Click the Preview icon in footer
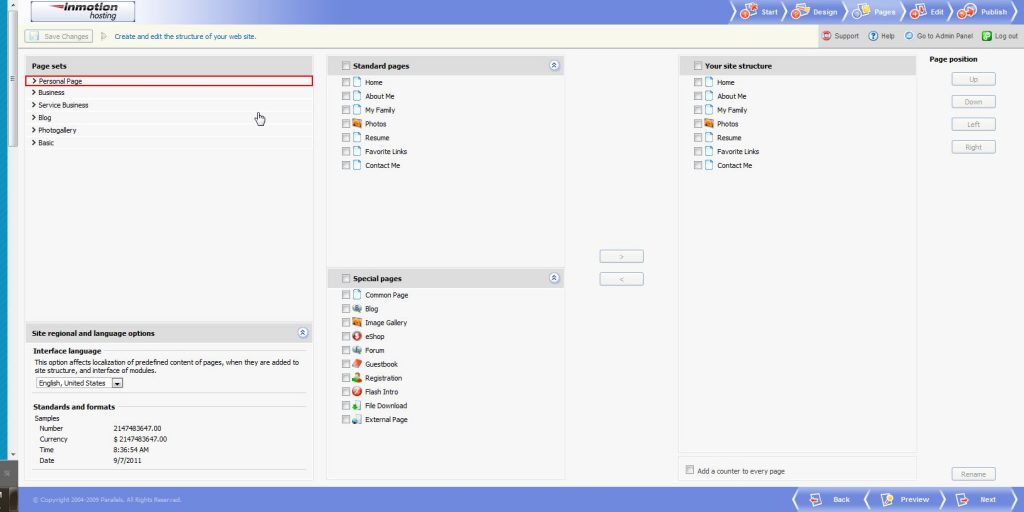1024x512 pixels. point(888,500)
